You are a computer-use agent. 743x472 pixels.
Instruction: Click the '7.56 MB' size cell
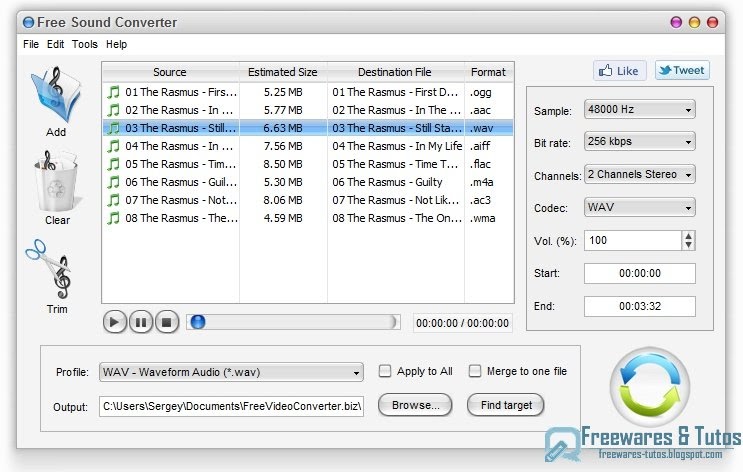pyautogui.click(x=283, y=146)
